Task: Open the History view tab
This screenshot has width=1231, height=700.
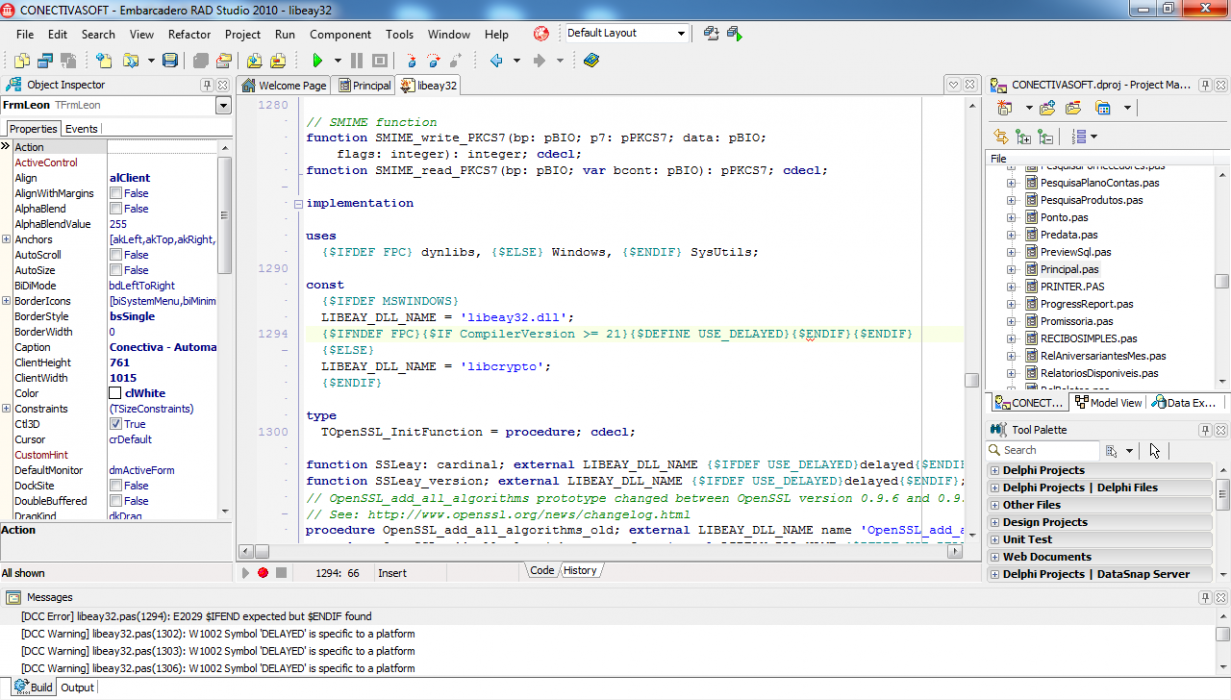Action: click(x=579, y=570)
